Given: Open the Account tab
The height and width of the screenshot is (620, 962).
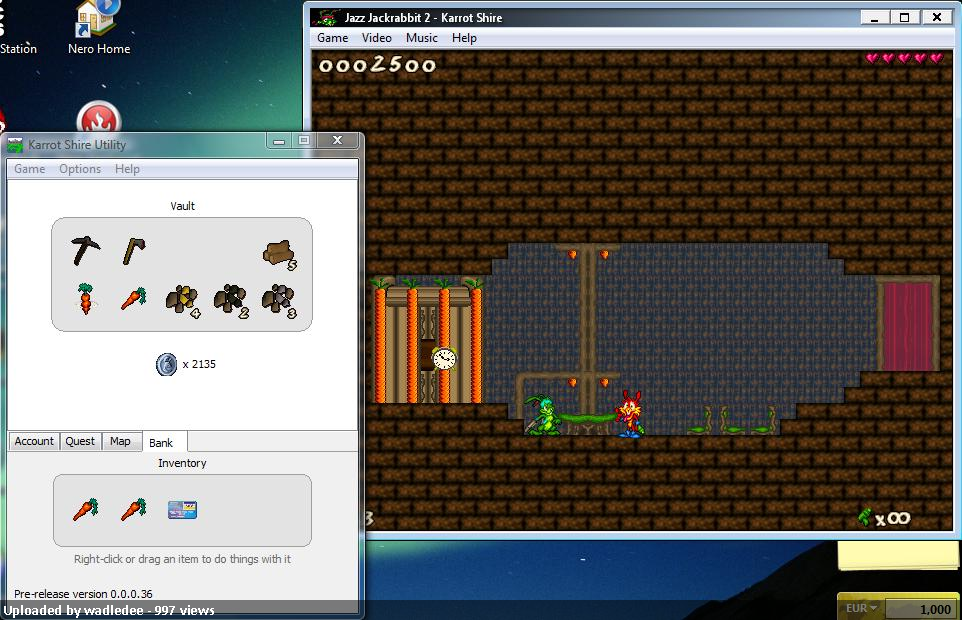Looking at the screenshot, I should tap(34, 441).
